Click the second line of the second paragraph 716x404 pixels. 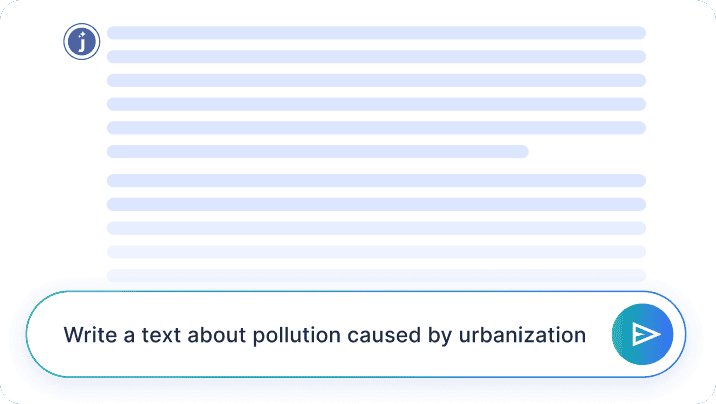[376, 204]
